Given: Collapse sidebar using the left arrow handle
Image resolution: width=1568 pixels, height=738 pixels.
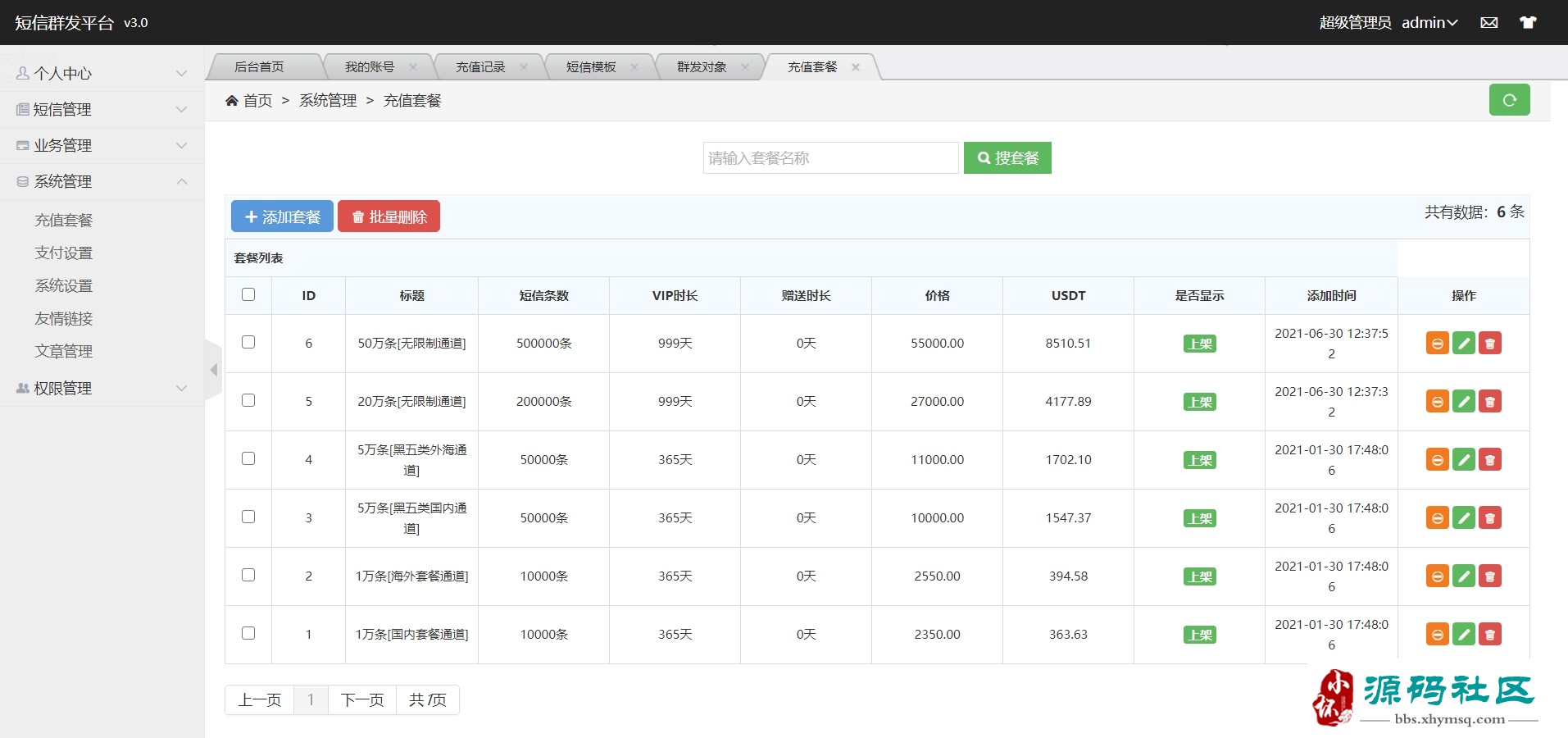Looking at the screenshot, I should point(214,370).
